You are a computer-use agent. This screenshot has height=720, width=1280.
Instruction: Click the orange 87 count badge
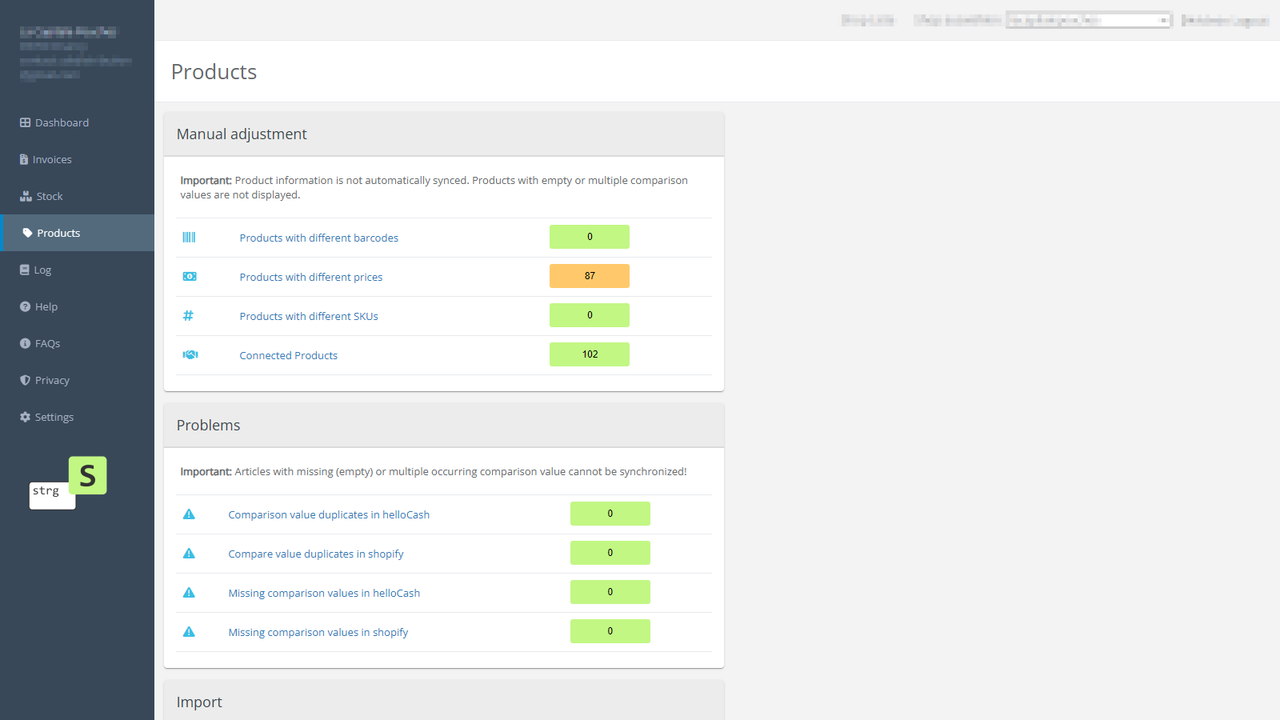pyautogui.click(x=589, y=276)
